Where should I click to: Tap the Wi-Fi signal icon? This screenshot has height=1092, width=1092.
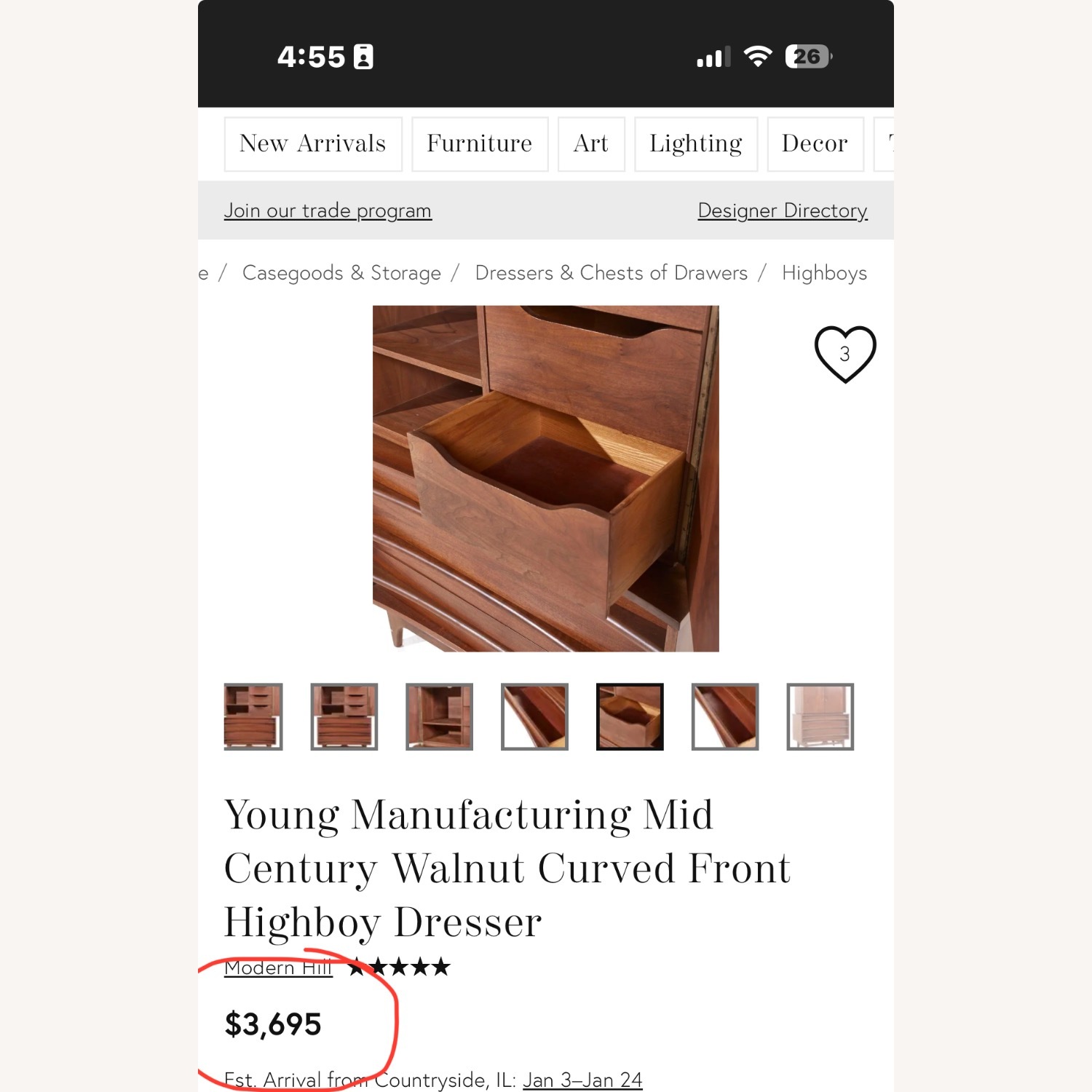[x=757, y=56]
